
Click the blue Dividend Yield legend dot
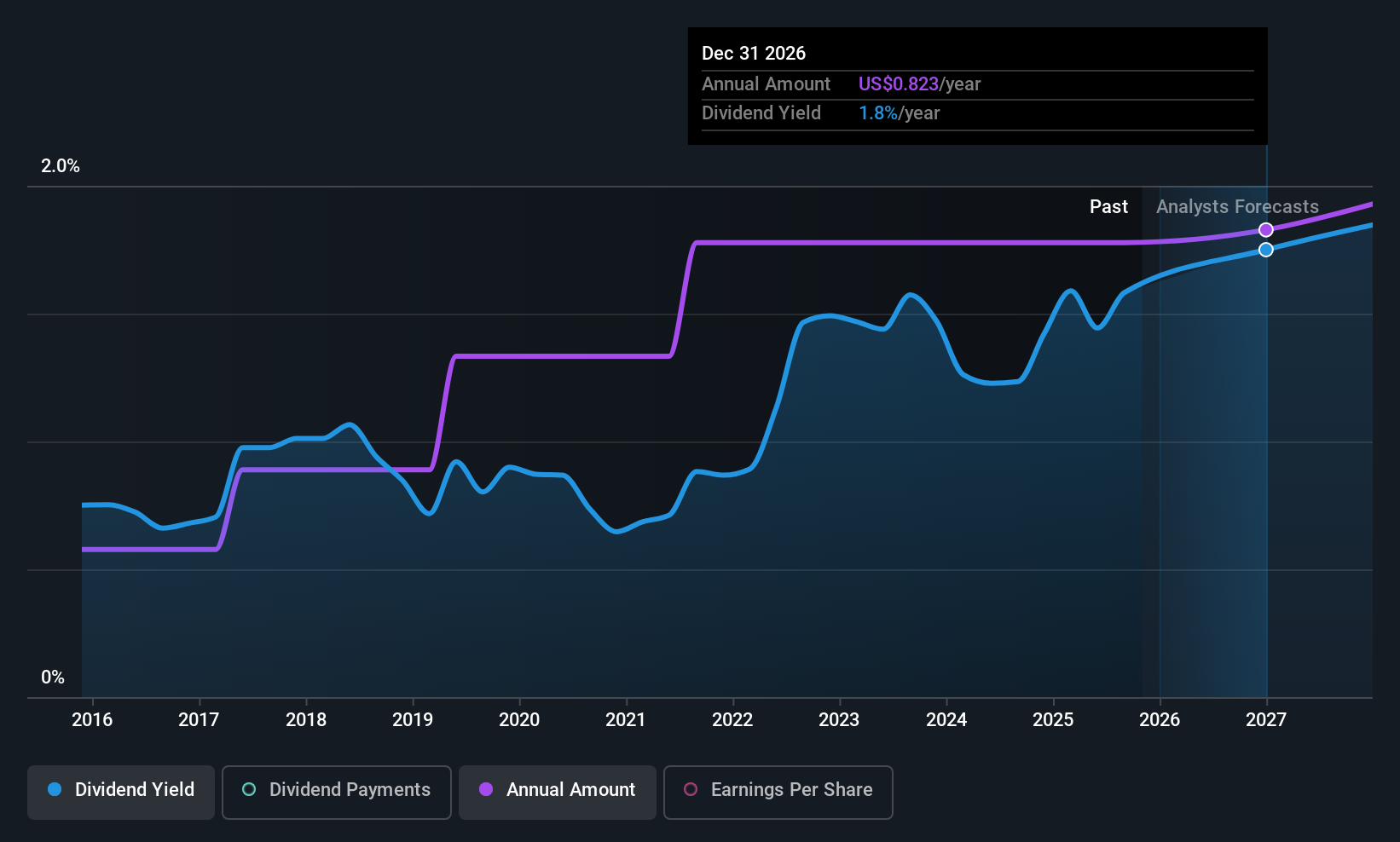click(55, 789)
